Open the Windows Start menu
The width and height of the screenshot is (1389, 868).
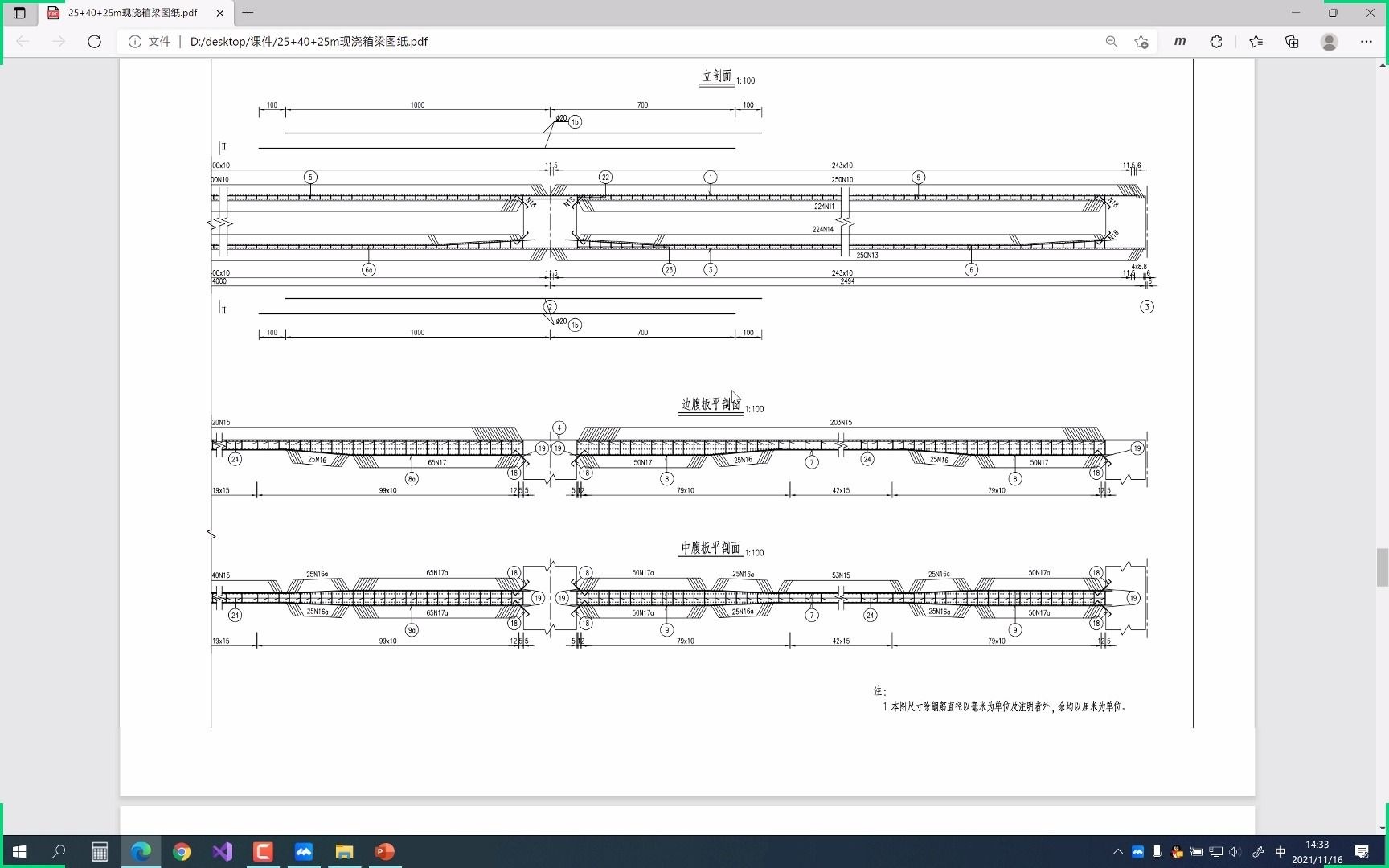tap(19, 852)
